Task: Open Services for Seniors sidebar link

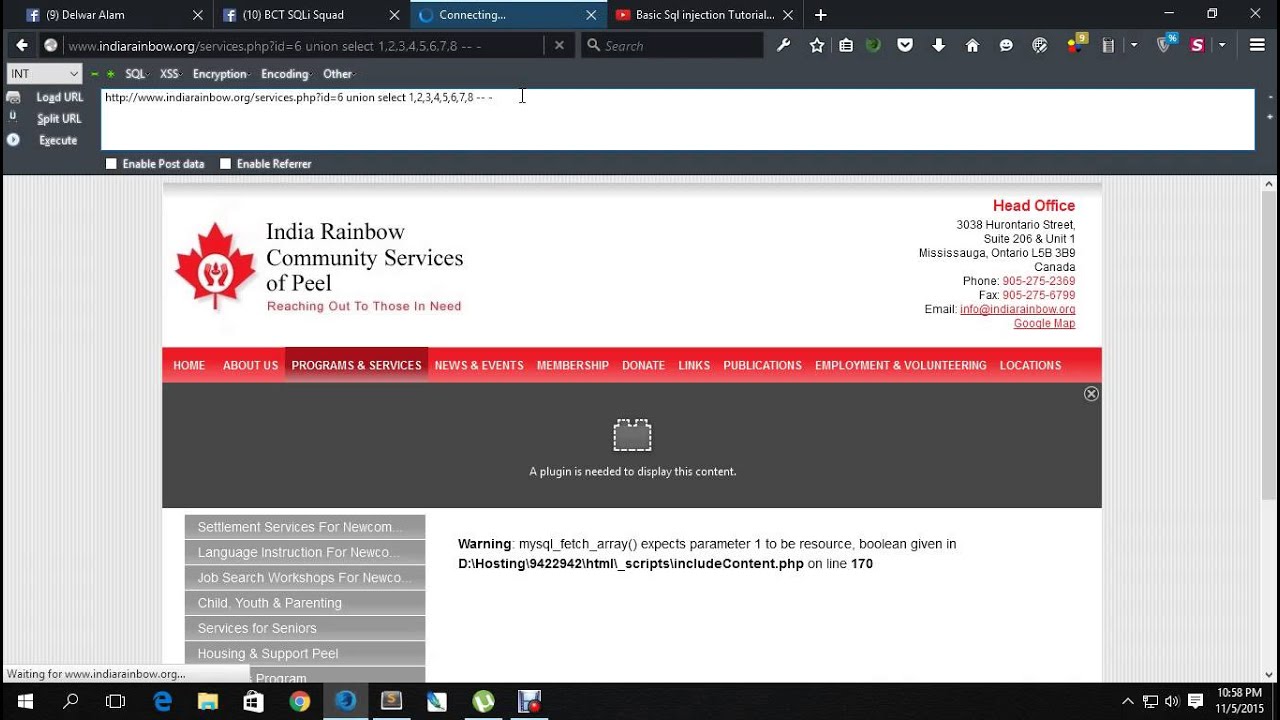Action: coord(305,628)
